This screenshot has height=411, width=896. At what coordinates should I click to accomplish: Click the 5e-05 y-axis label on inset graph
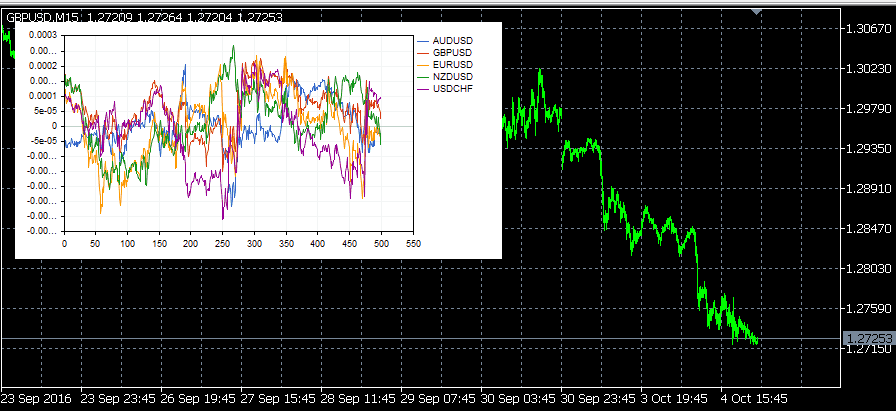coord(47,111)
